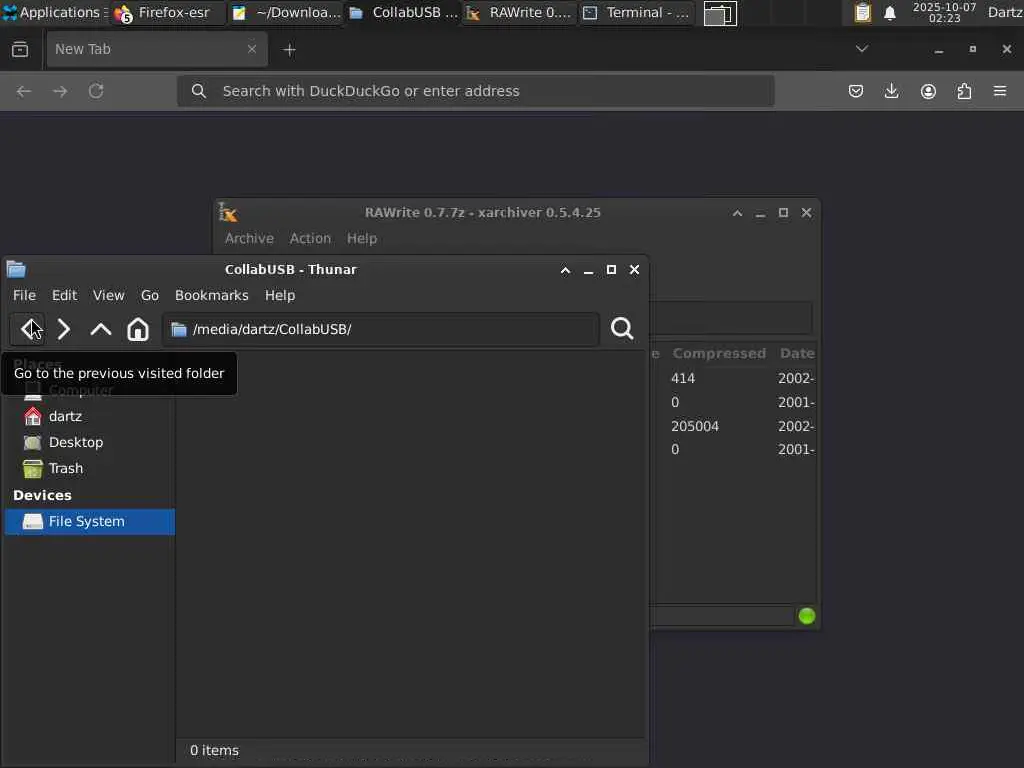The width and height of the screenshot is (1024, 768).
Task: Open a new Firefox tab with plus
Action: pos(289,50)
